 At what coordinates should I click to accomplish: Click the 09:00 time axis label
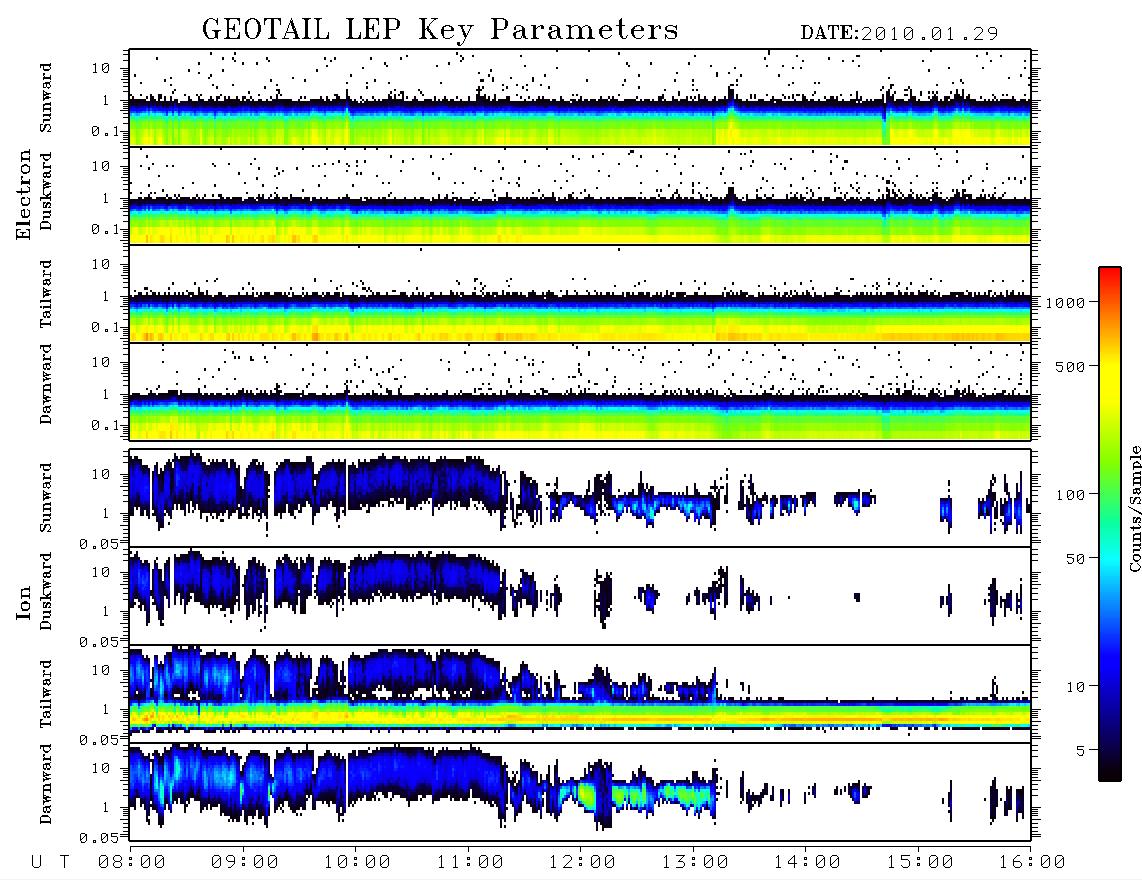click(x=245, y=863)
